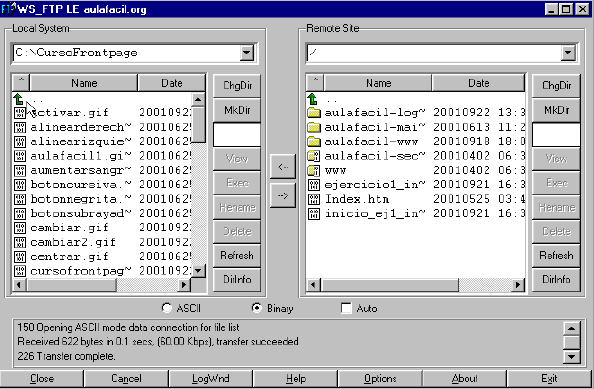
Task: Click the alinearderech~ file icon
Action: [20, 127]
